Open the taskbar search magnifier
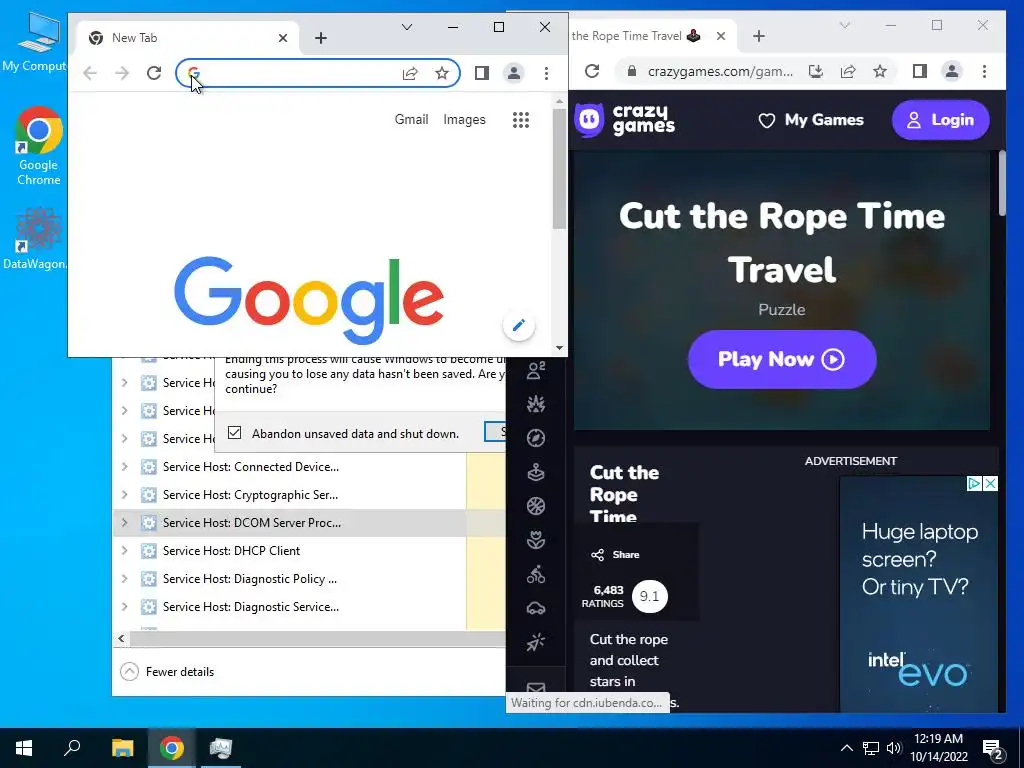Image resolution: width=1024 pixels, height=768 pixels. (x=72, y=748)
